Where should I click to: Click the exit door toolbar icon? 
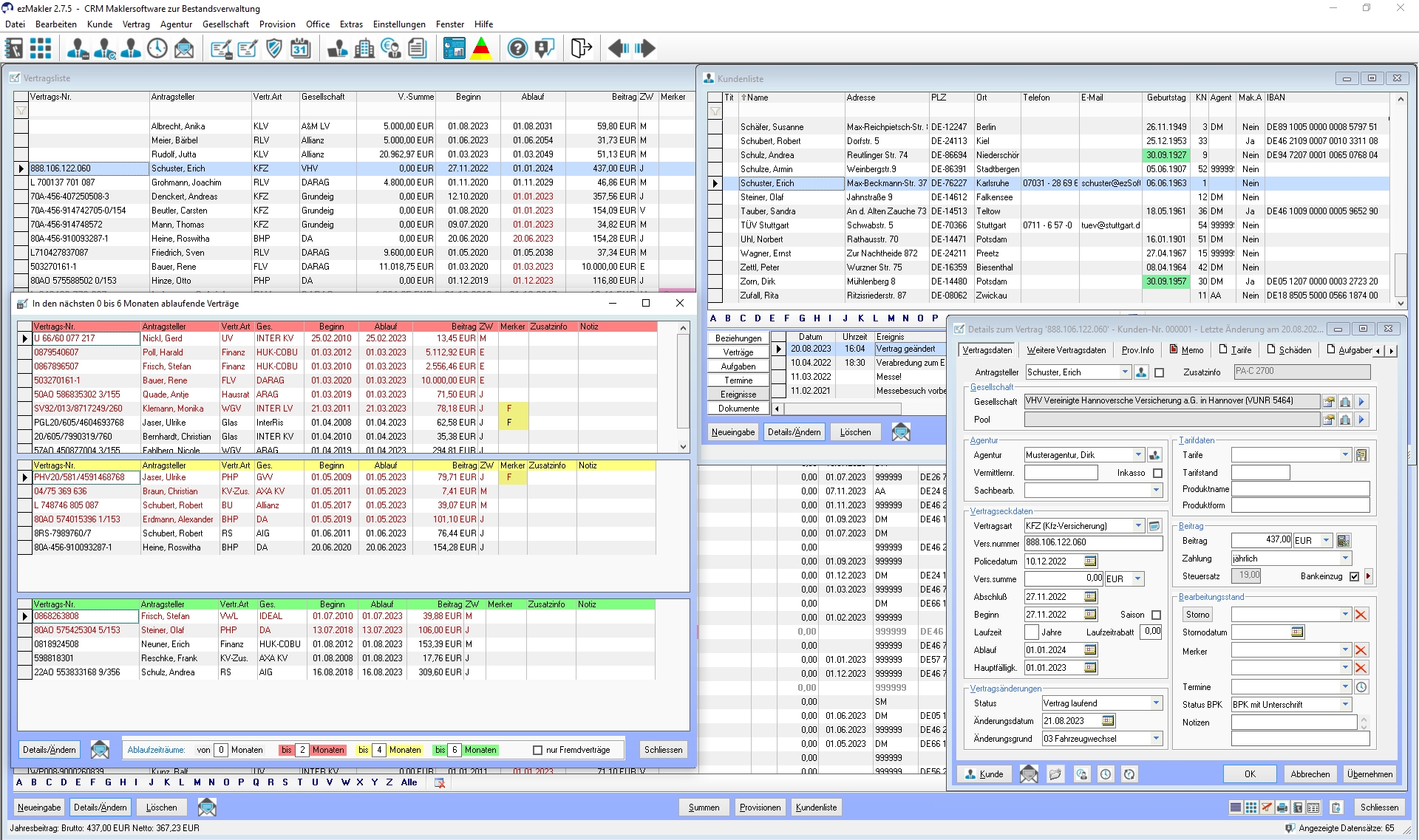pyautogui.click(x=581, y=49)
